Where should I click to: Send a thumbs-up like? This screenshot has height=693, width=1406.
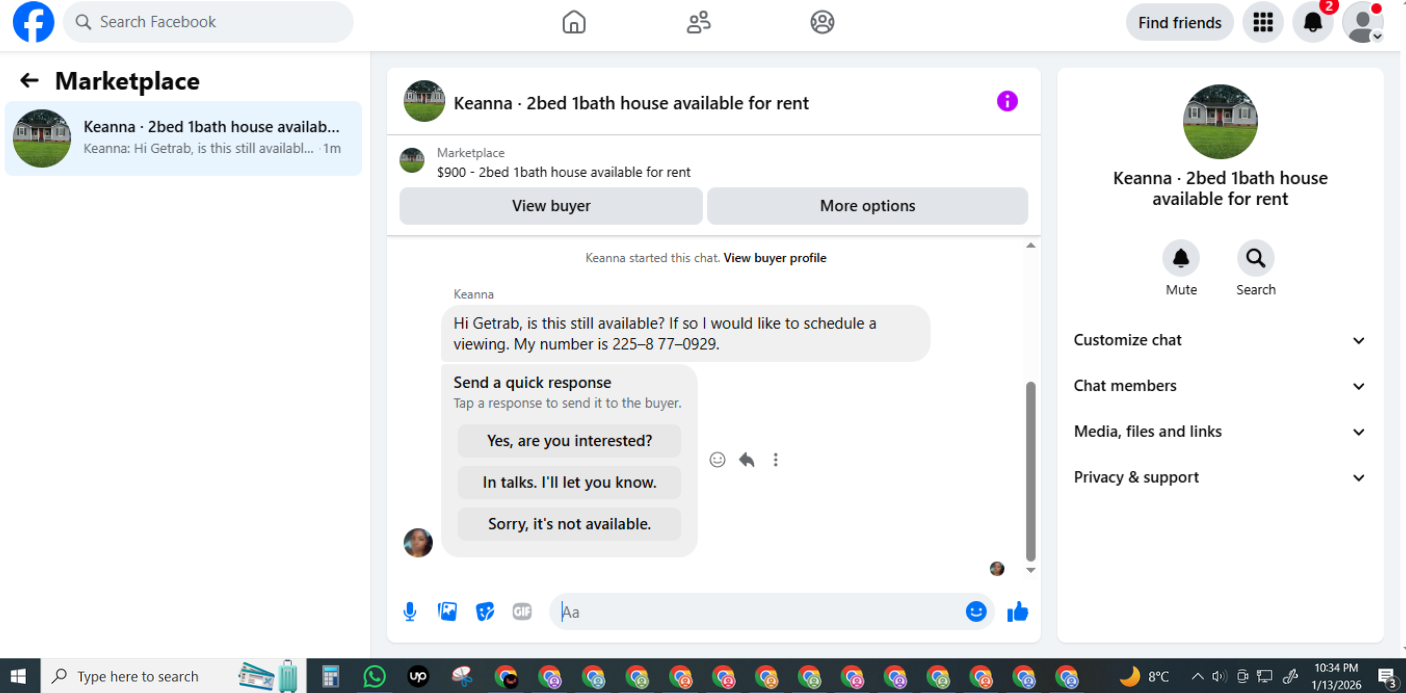(1018, 612)
